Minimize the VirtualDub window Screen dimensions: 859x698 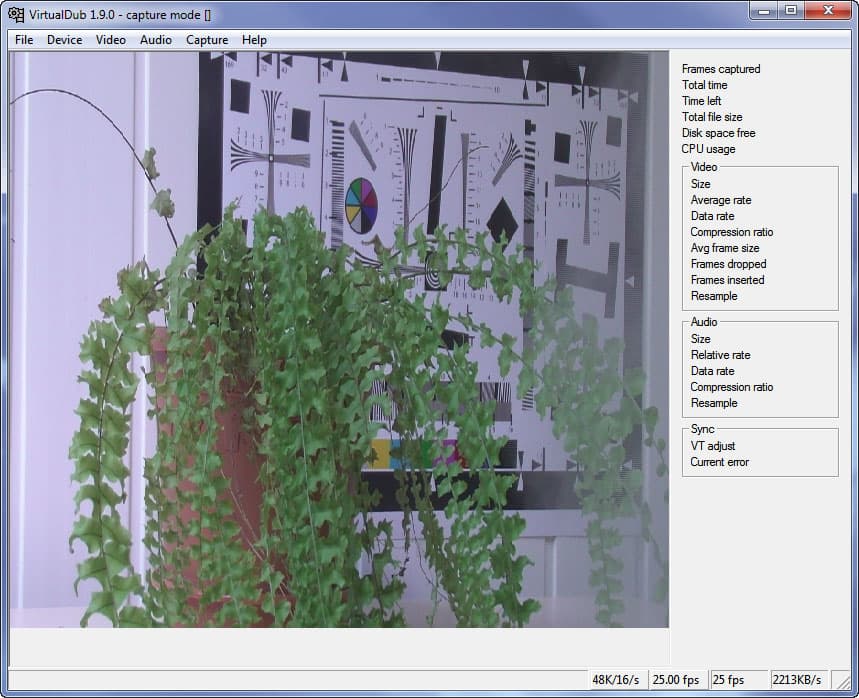point(764,10)
